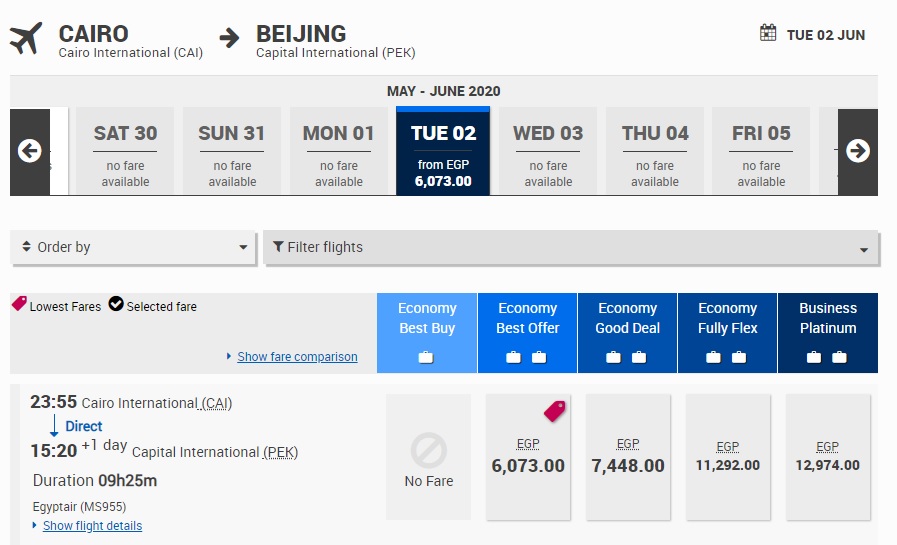This screenshot has height=545, width=897.
Task: Choose the EGP 12,974.00 Business Platinum fare
Action: point(827,457)
